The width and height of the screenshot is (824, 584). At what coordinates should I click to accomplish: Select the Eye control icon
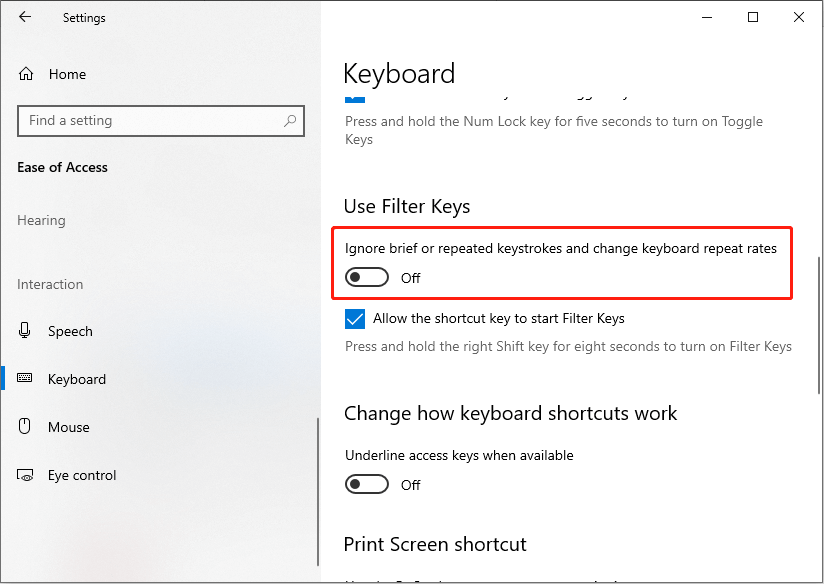click(25, 475)
